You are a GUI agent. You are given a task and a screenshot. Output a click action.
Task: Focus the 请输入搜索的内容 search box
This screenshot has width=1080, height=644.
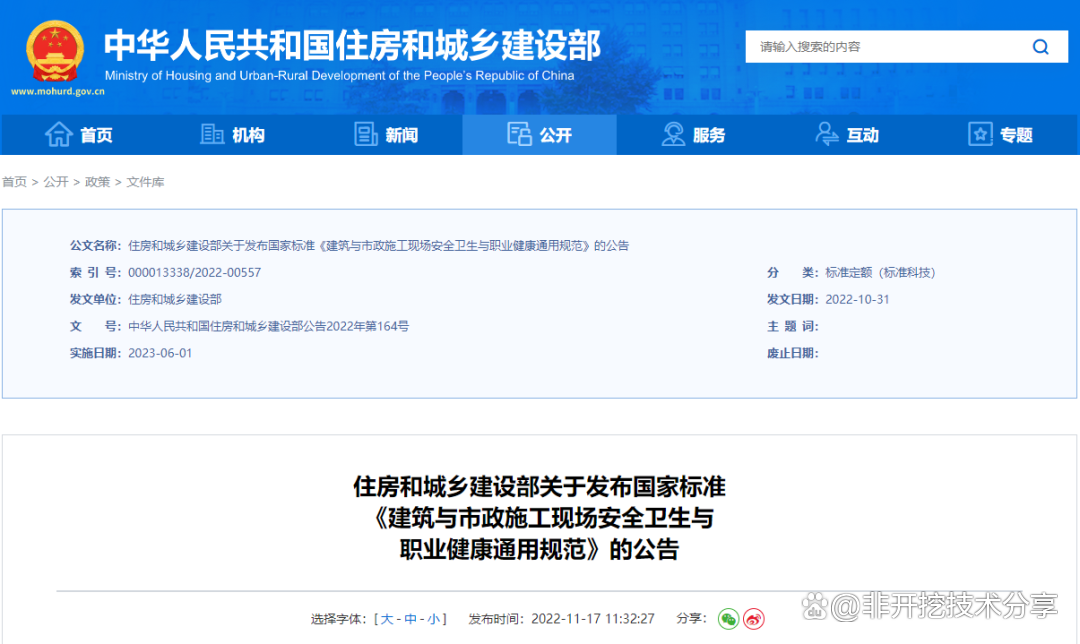[x=906, y=47]
